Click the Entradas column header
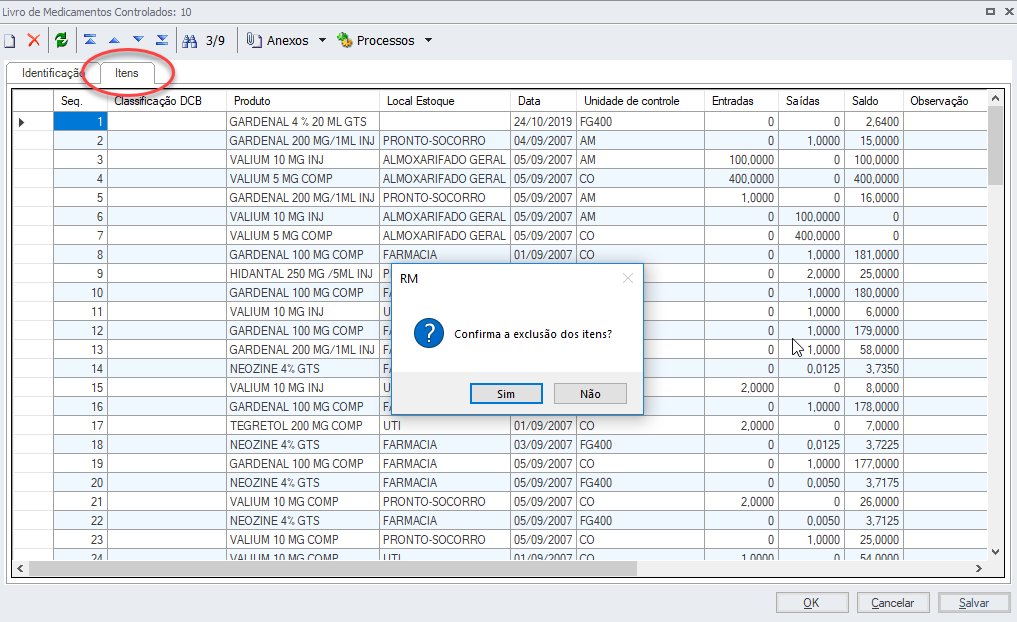The height and width of the screenshot is (622, 1017). click(741, 101)
